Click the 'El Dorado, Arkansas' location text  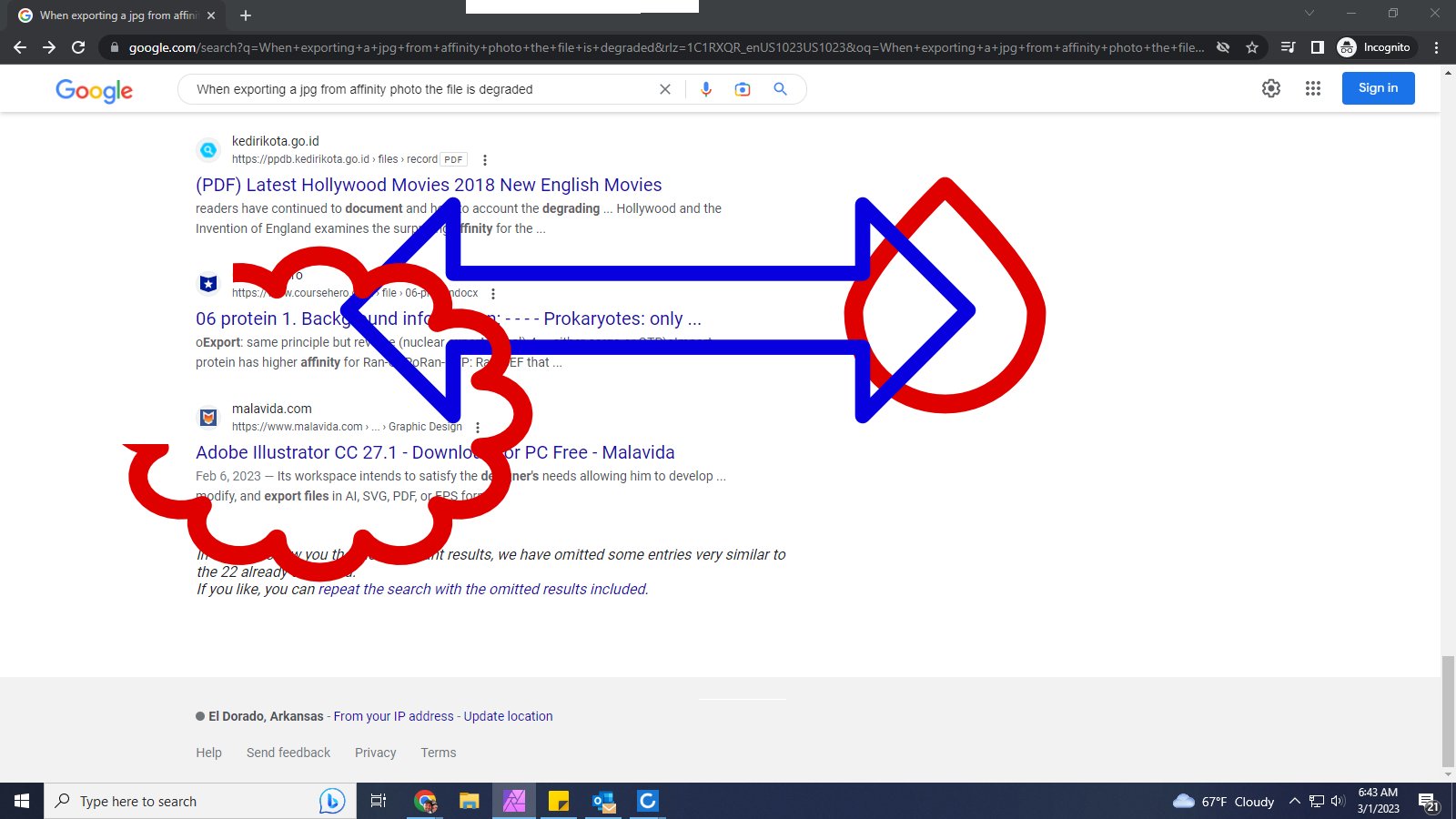click(x=266, y=716)
